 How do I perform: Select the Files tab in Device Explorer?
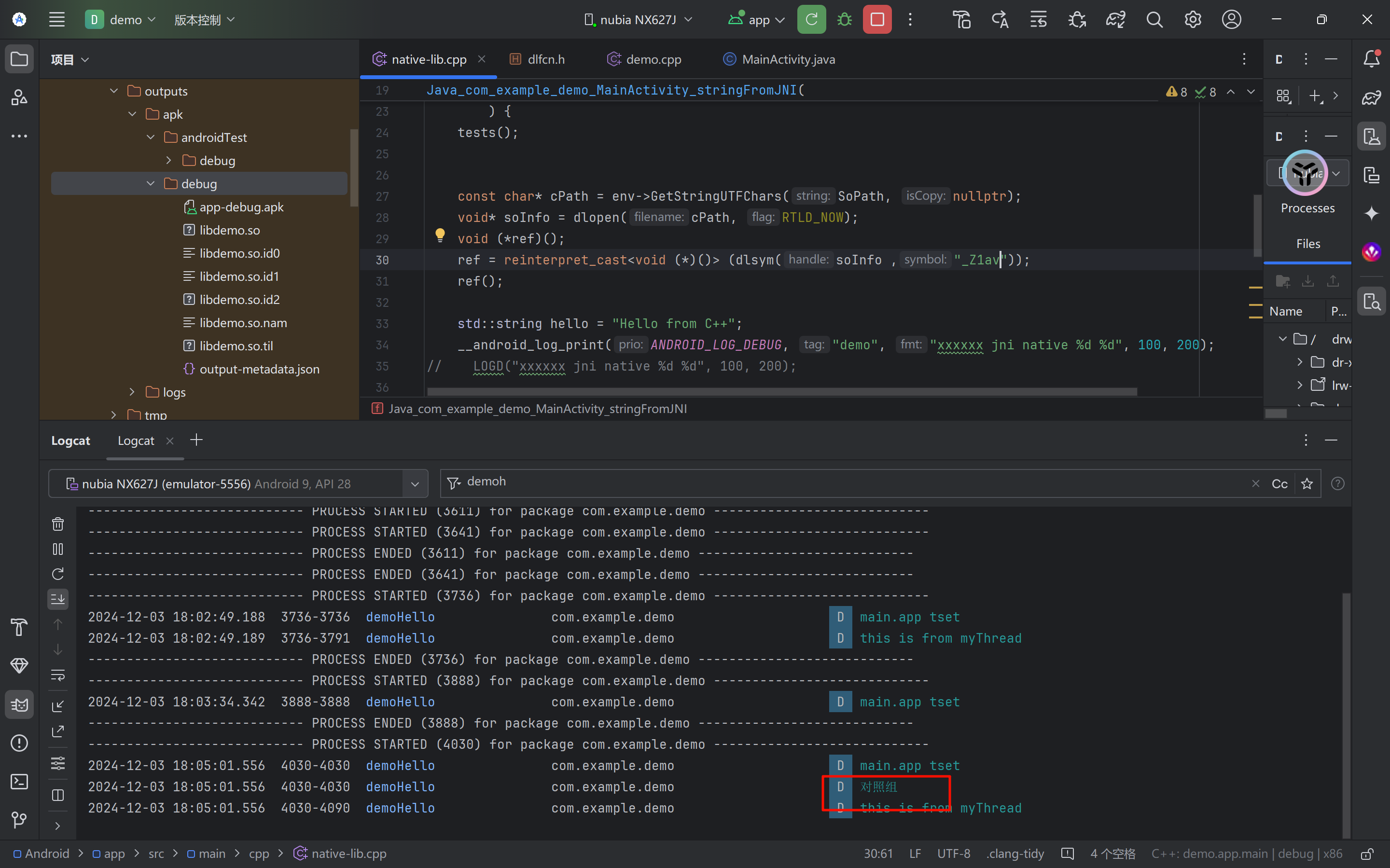click(1307, 243)
